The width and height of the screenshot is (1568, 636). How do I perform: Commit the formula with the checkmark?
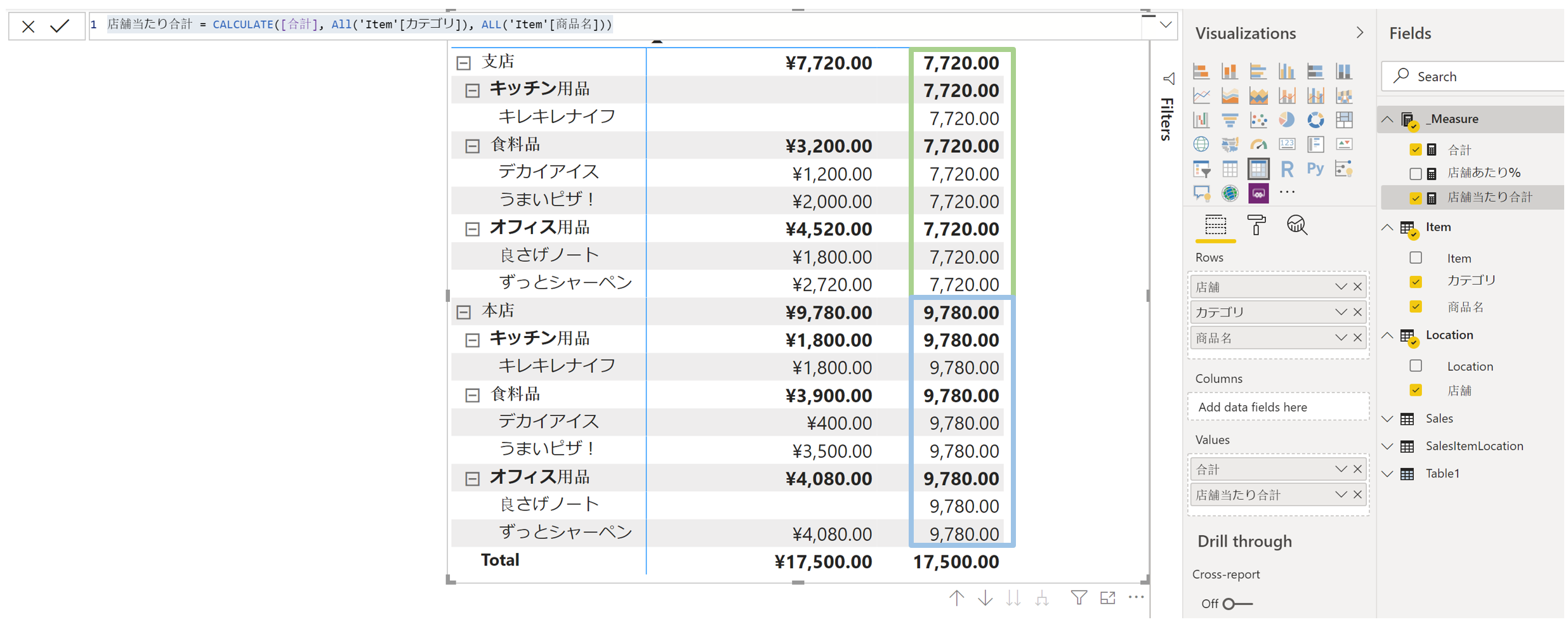pyautogui.click(x=60, y=26)
